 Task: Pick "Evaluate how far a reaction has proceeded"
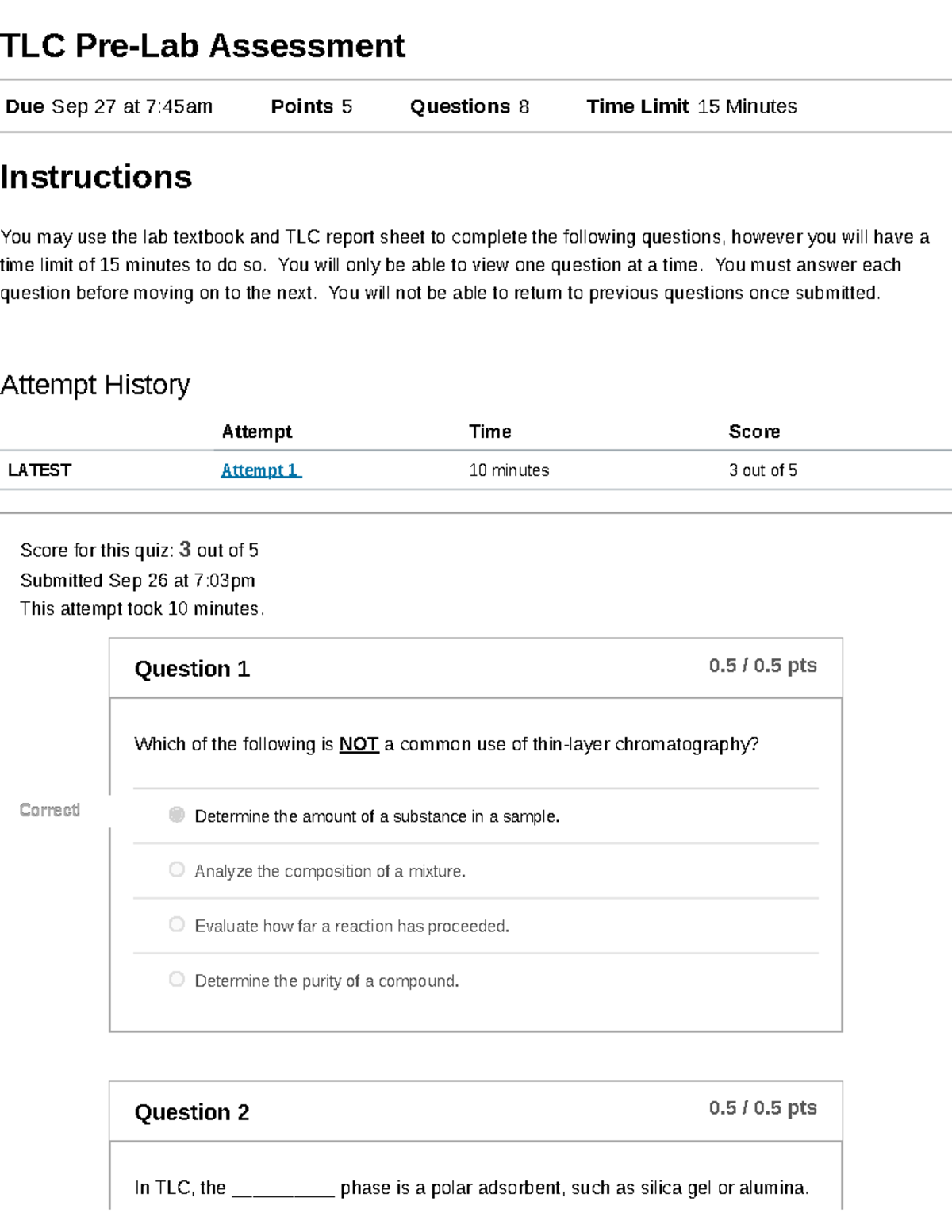tap(177, 924)
